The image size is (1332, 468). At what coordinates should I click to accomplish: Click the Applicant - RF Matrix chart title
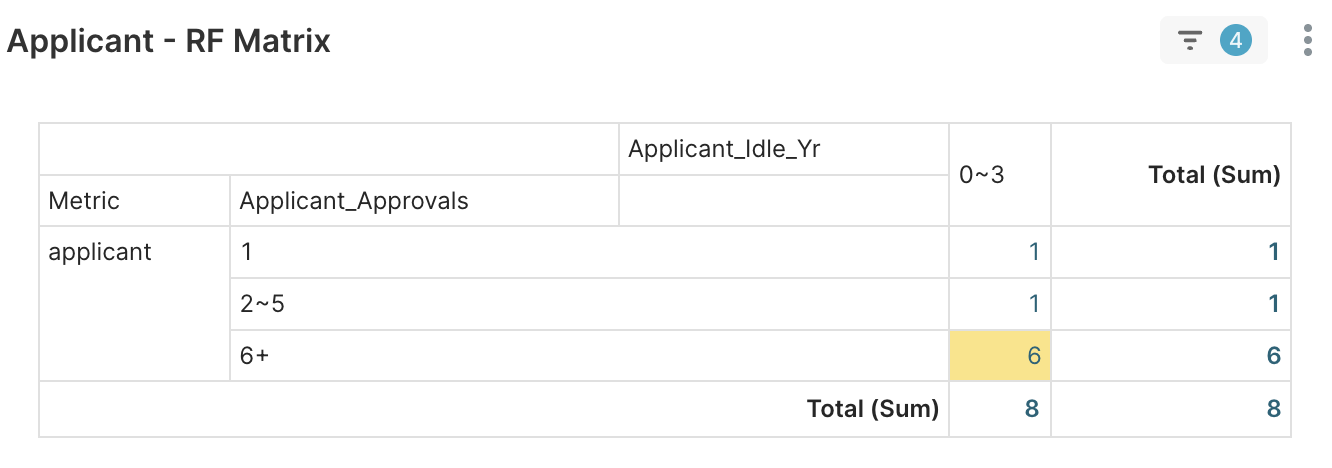[169, 41]
